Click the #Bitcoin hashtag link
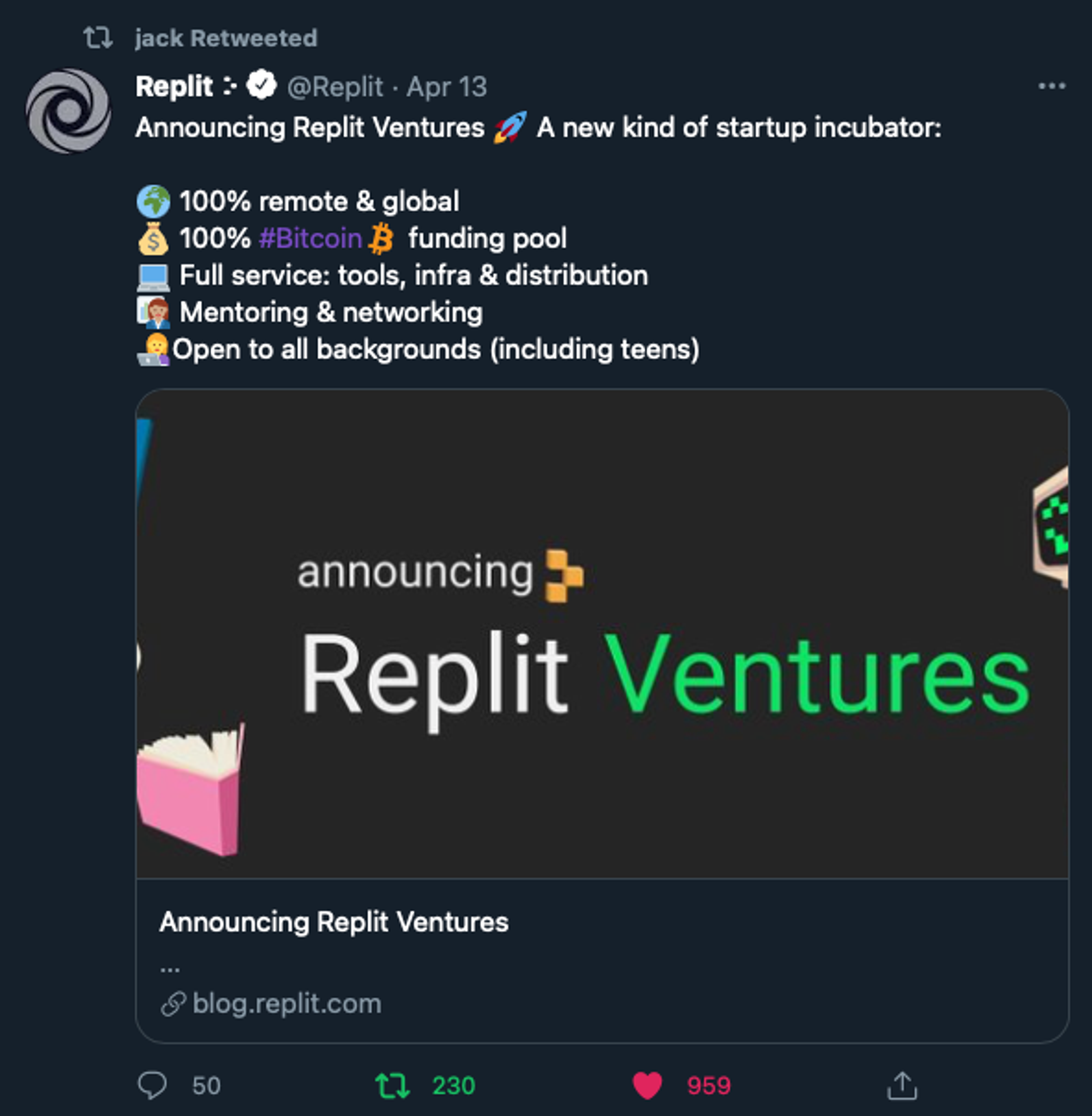 (x=310, y=238)
